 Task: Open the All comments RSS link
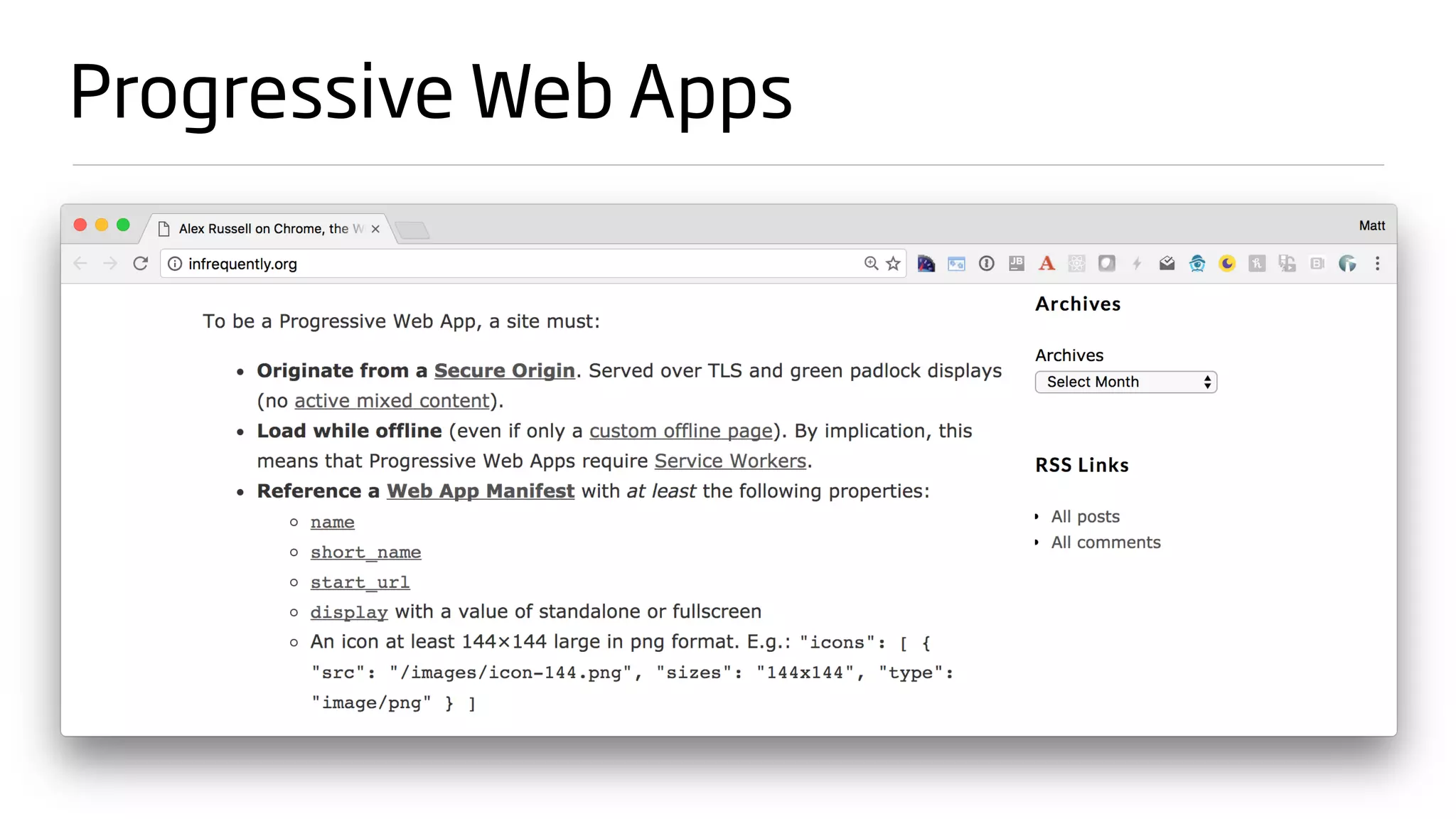coord(1106,542)
